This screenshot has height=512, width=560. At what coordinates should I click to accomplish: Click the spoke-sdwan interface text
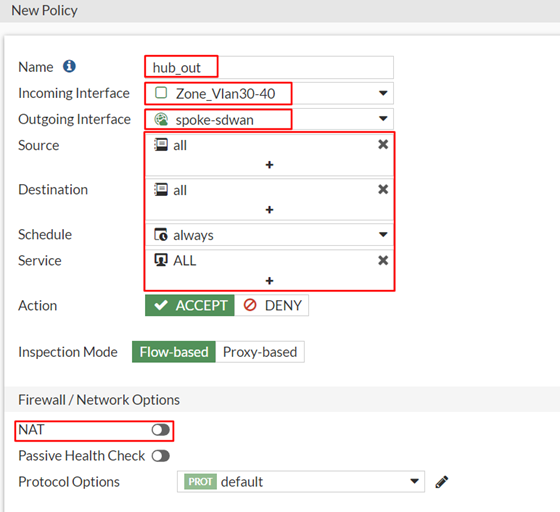pos(215,120)
